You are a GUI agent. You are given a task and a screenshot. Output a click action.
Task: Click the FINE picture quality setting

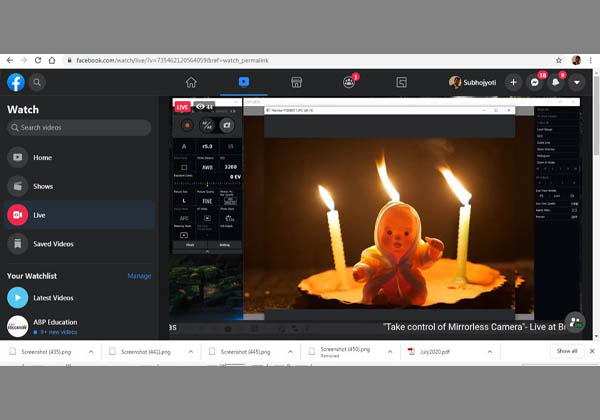[x=207, y=201]
